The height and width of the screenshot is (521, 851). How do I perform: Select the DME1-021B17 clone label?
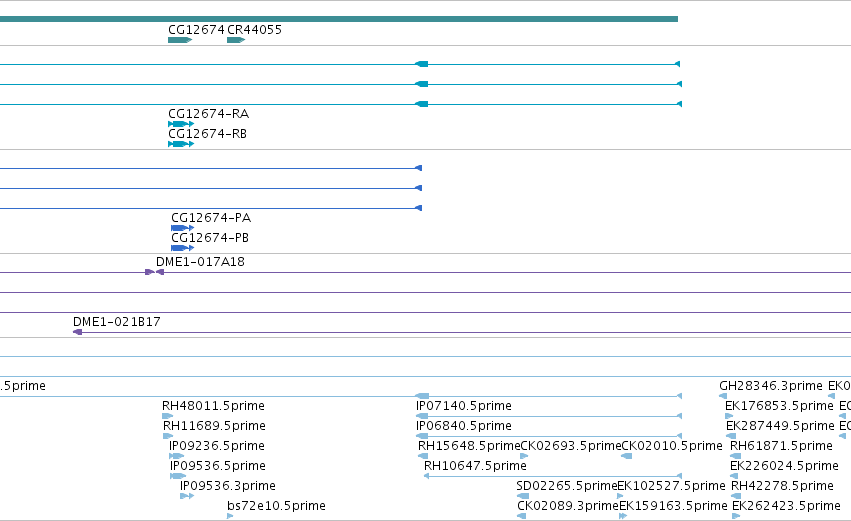[117, 322]
